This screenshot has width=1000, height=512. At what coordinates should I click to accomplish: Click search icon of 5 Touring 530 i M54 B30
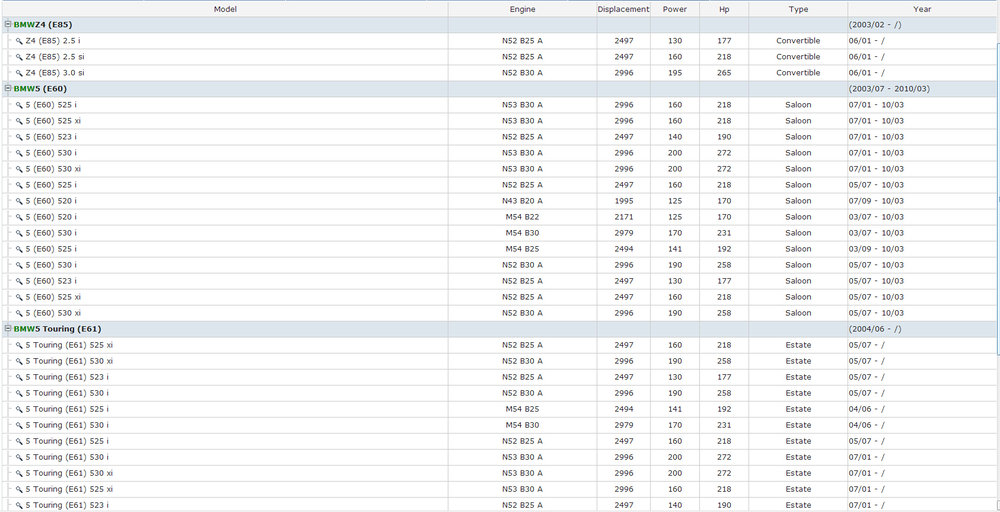tap(19, 425)
